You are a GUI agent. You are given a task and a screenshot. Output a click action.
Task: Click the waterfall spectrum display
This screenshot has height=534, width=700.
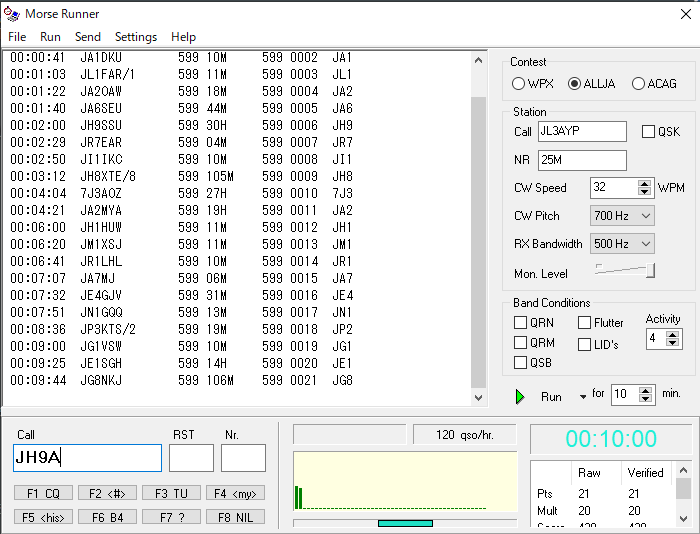405,481
